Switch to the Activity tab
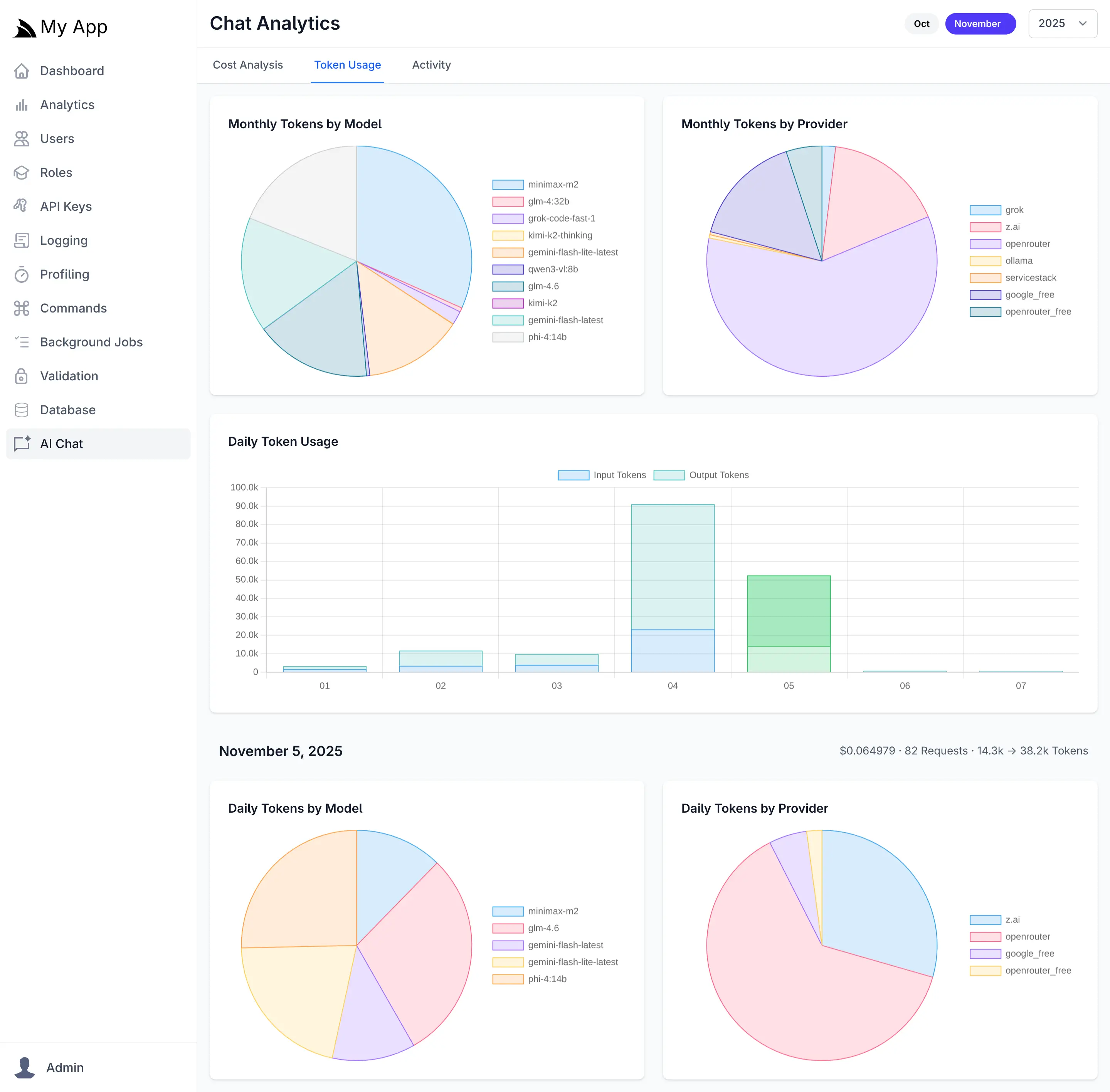Viewport: 1110px width, 1092px height. 431,65
